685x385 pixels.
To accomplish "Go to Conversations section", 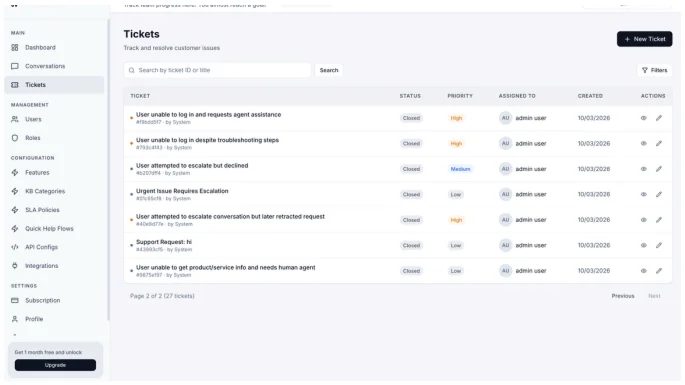I will tap(54, 66).
